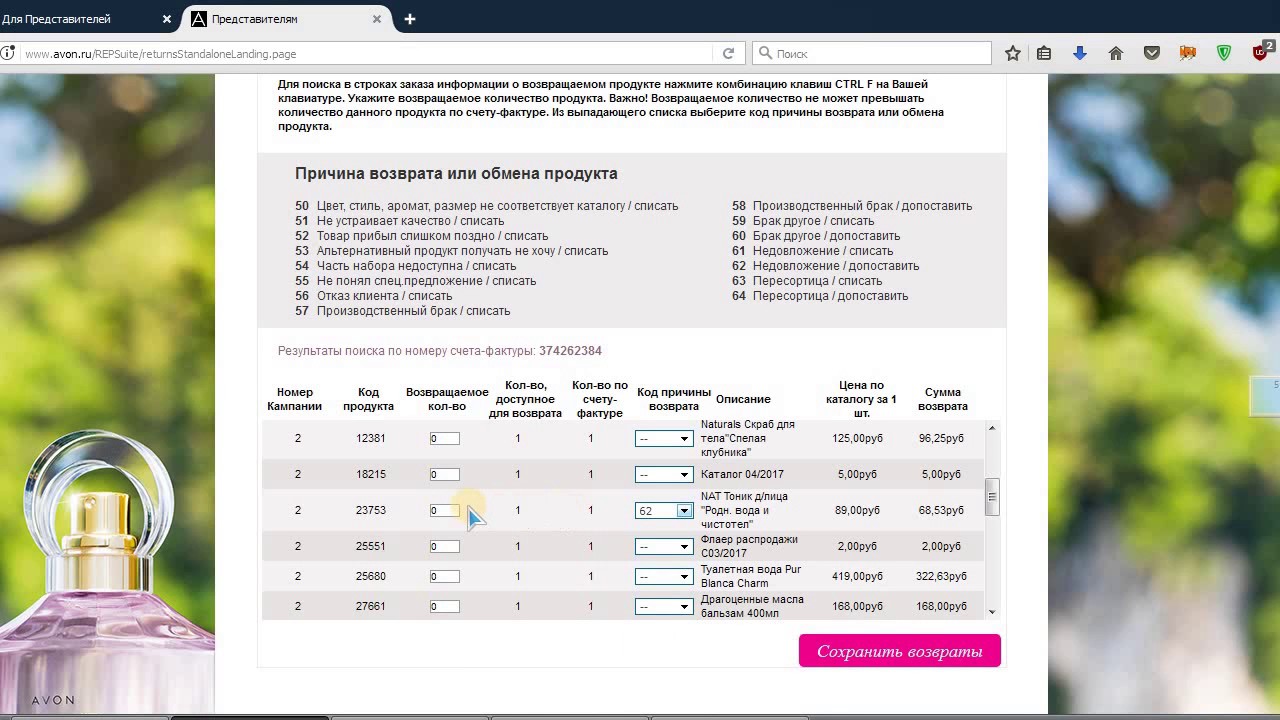The height and width of the screenshot is (720, 1280).
Task: Click the return quantity field for product 18215
Action: click(445, 475)
